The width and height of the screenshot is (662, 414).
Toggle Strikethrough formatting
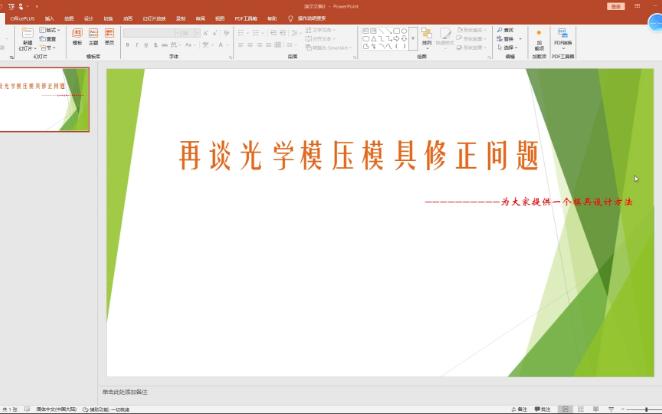pyautogui.click(x=165, y=45)
